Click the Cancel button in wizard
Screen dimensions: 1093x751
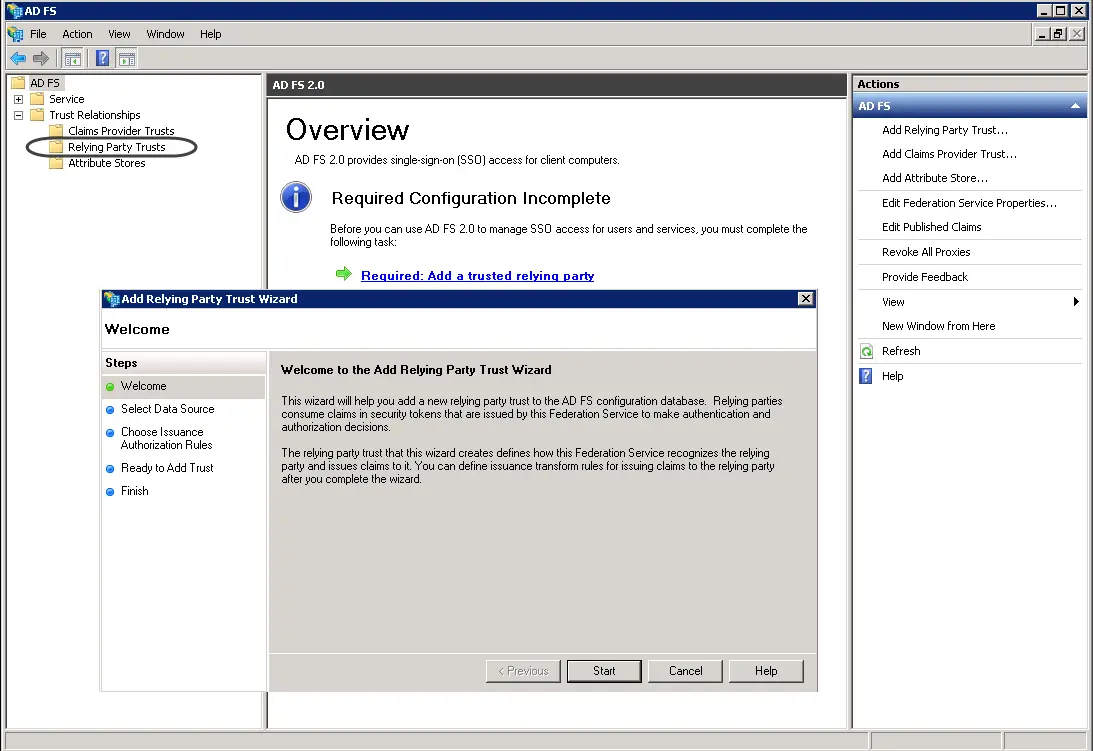(685, 671)
